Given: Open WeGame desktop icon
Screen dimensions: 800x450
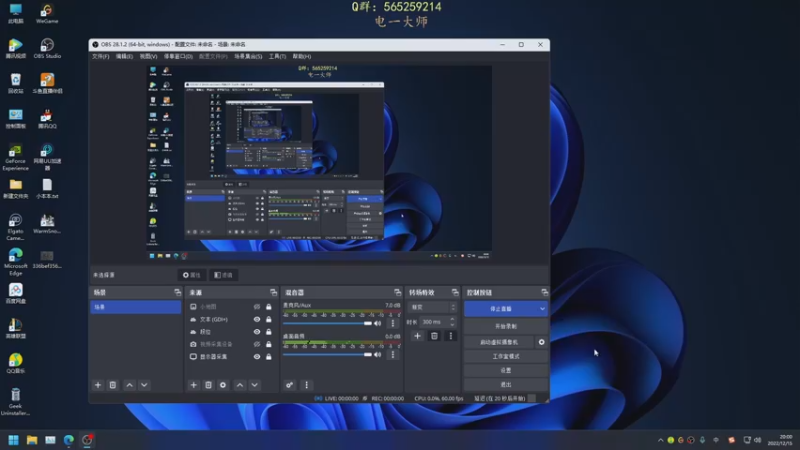Looking at the screenshot, I should (47, 14).
